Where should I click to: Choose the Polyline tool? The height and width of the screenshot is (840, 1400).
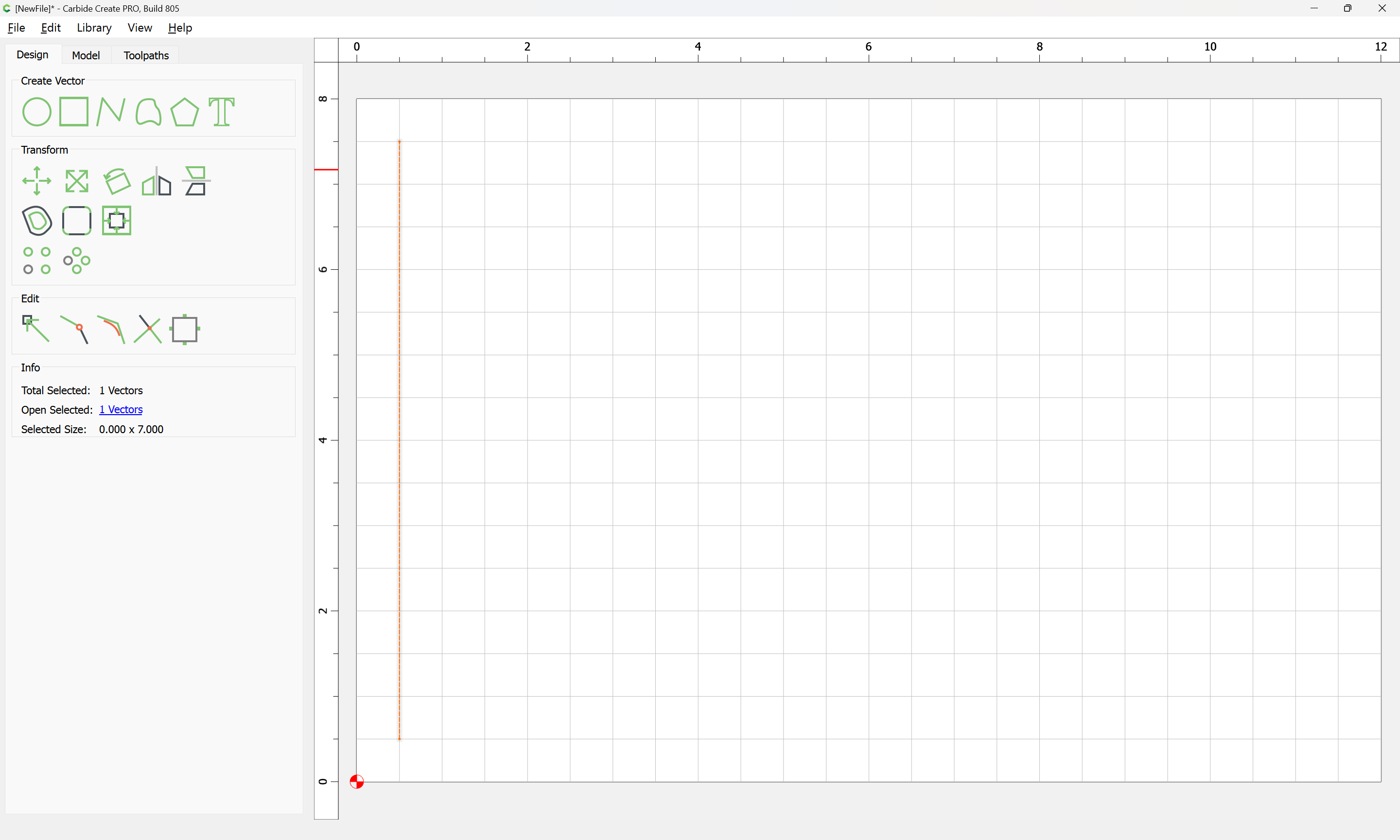pos(111,111)
